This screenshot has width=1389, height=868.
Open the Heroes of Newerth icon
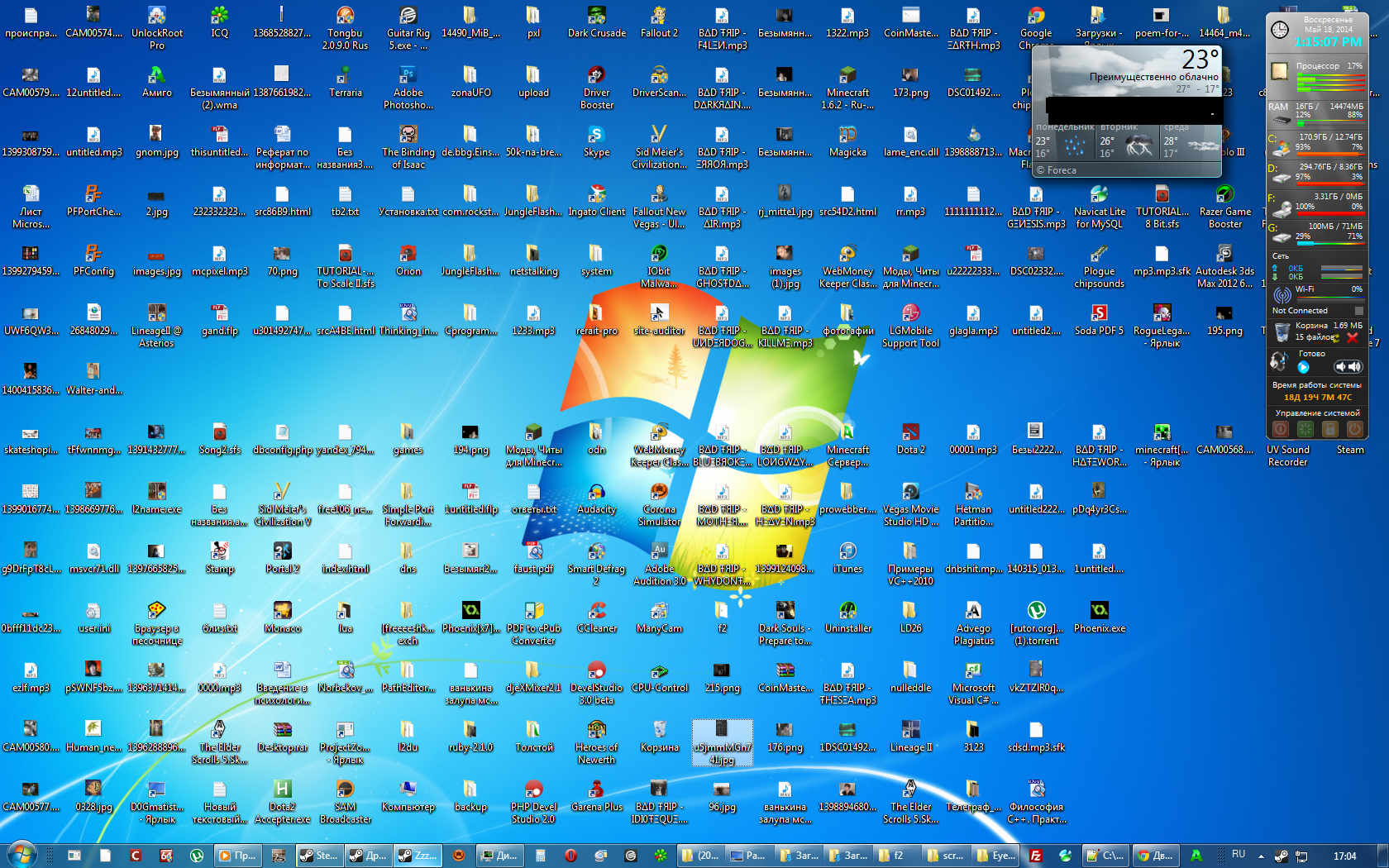coord(596,742)
